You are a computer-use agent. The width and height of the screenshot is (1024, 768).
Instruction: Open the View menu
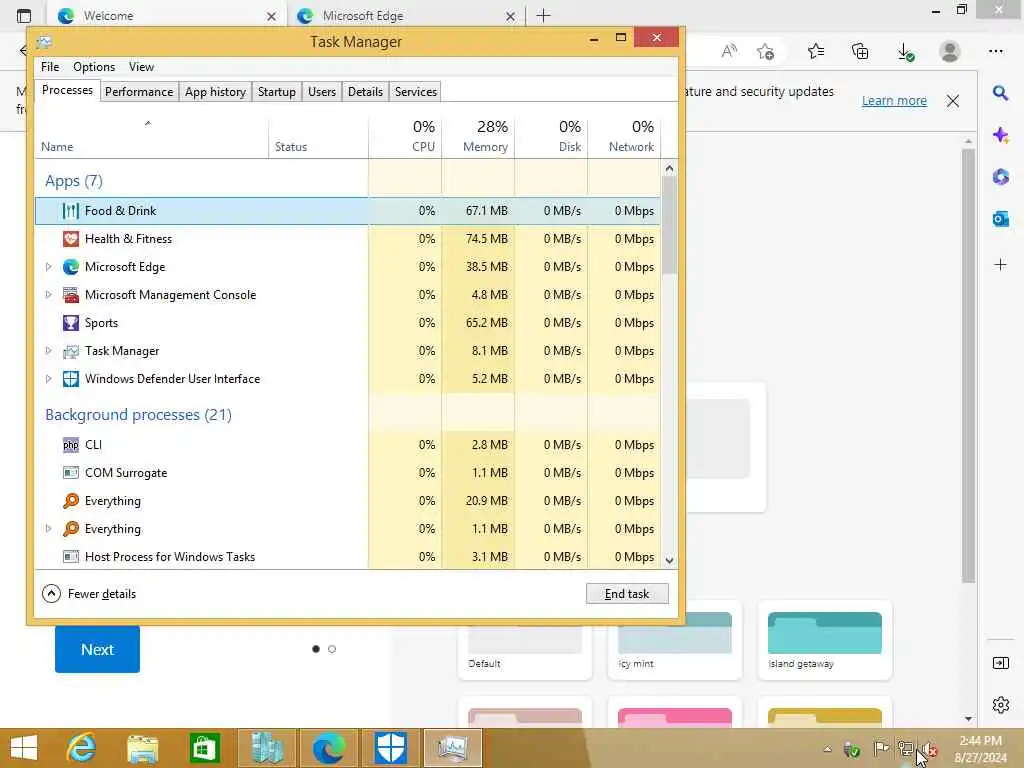[x=141, y=67]
